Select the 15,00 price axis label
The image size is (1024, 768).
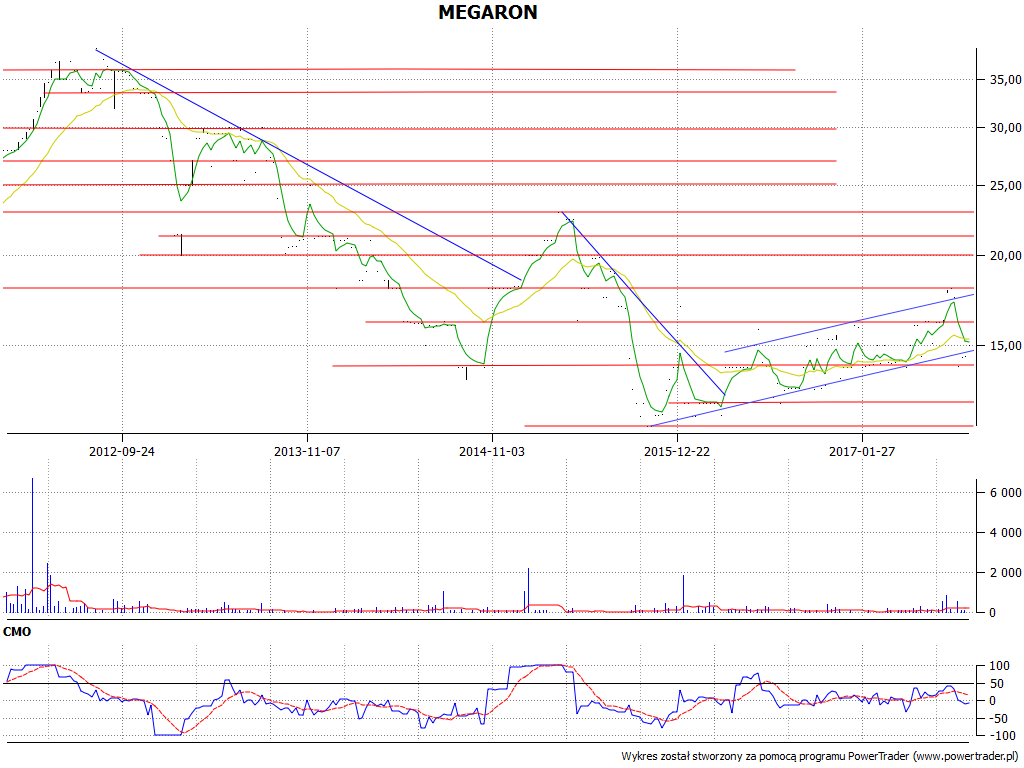click(x=1005, y=345)
